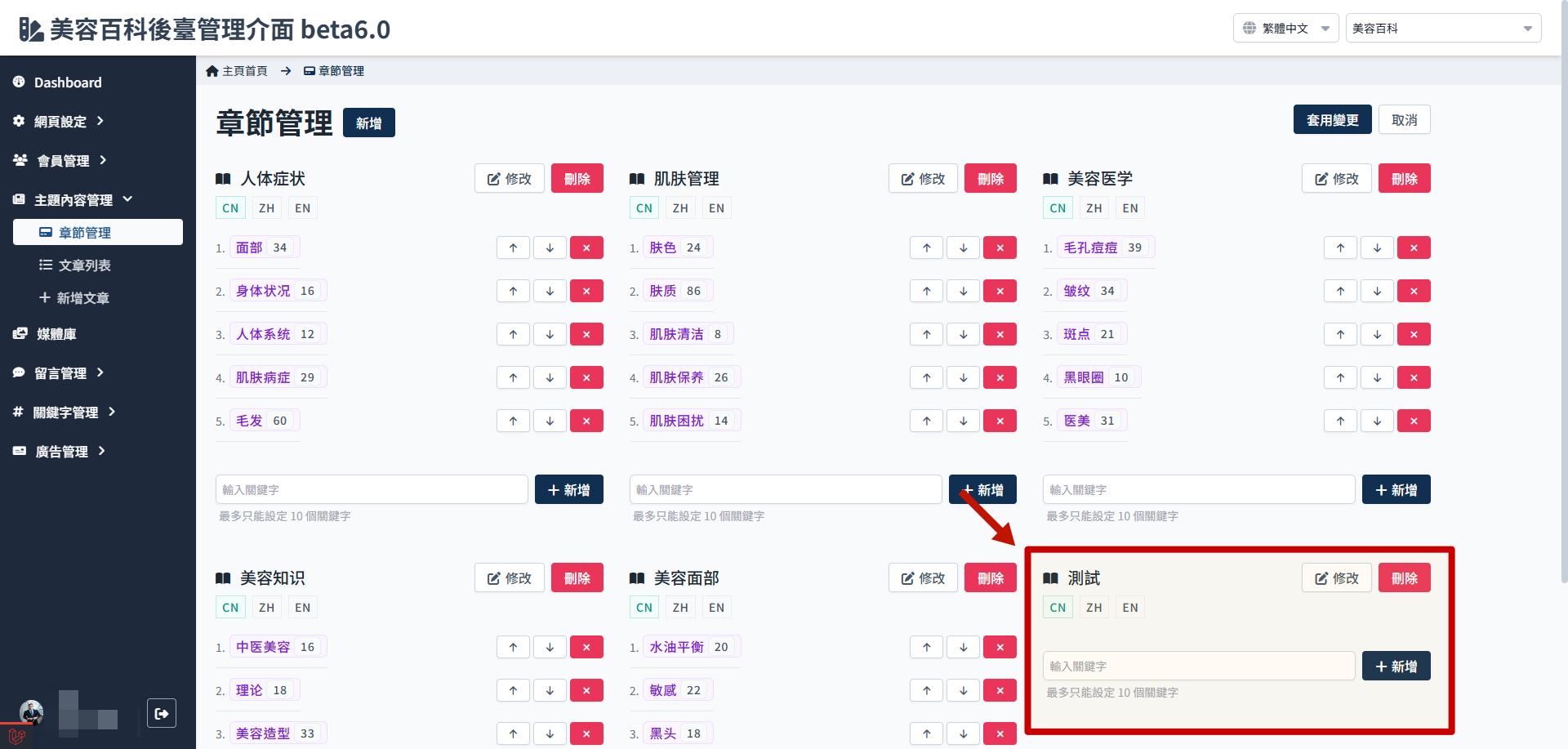Add keyword to 美容医学 with 新增

pos(1396,489)
